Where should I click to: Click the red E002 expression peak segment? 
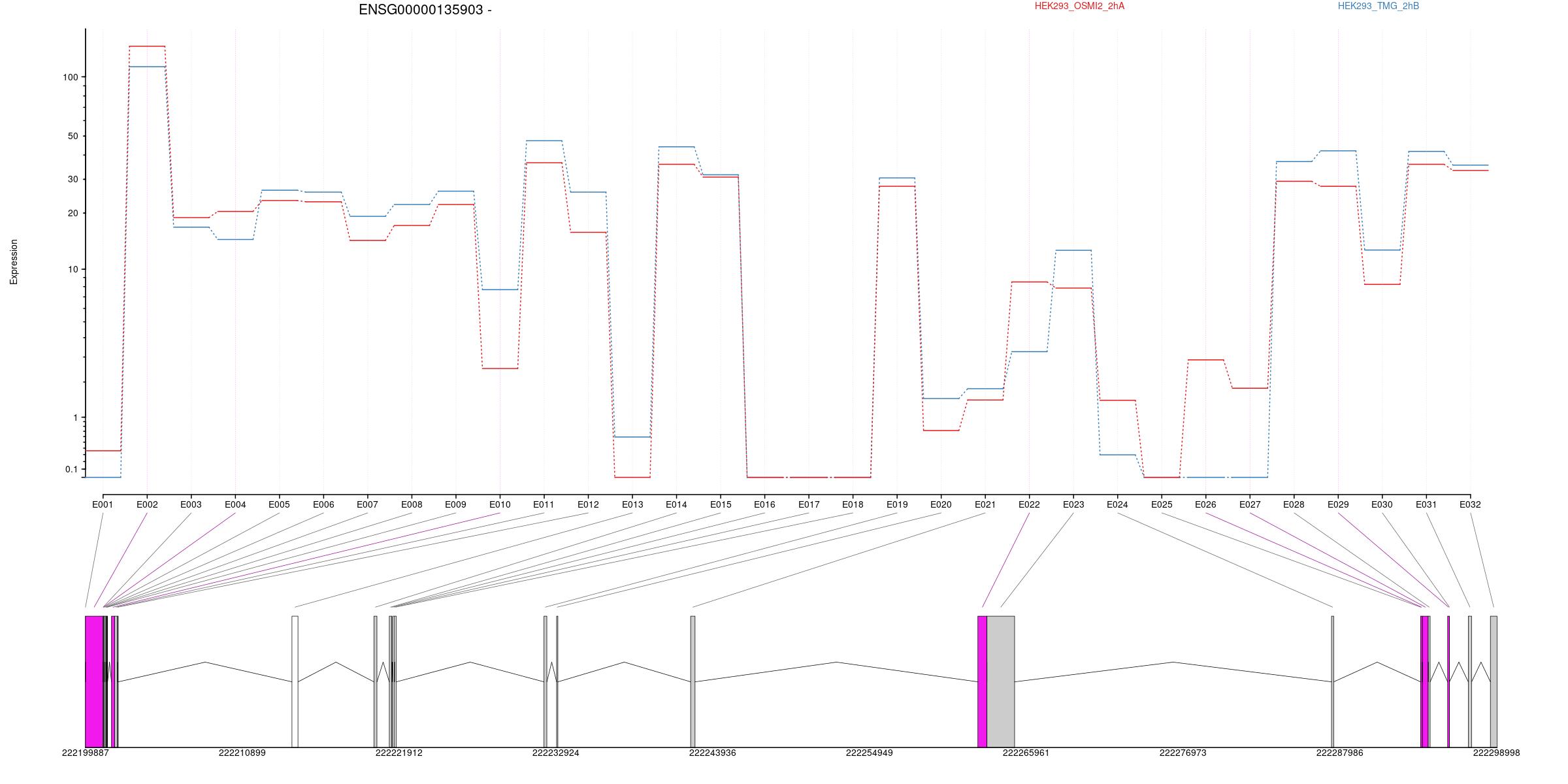(147, 46)
